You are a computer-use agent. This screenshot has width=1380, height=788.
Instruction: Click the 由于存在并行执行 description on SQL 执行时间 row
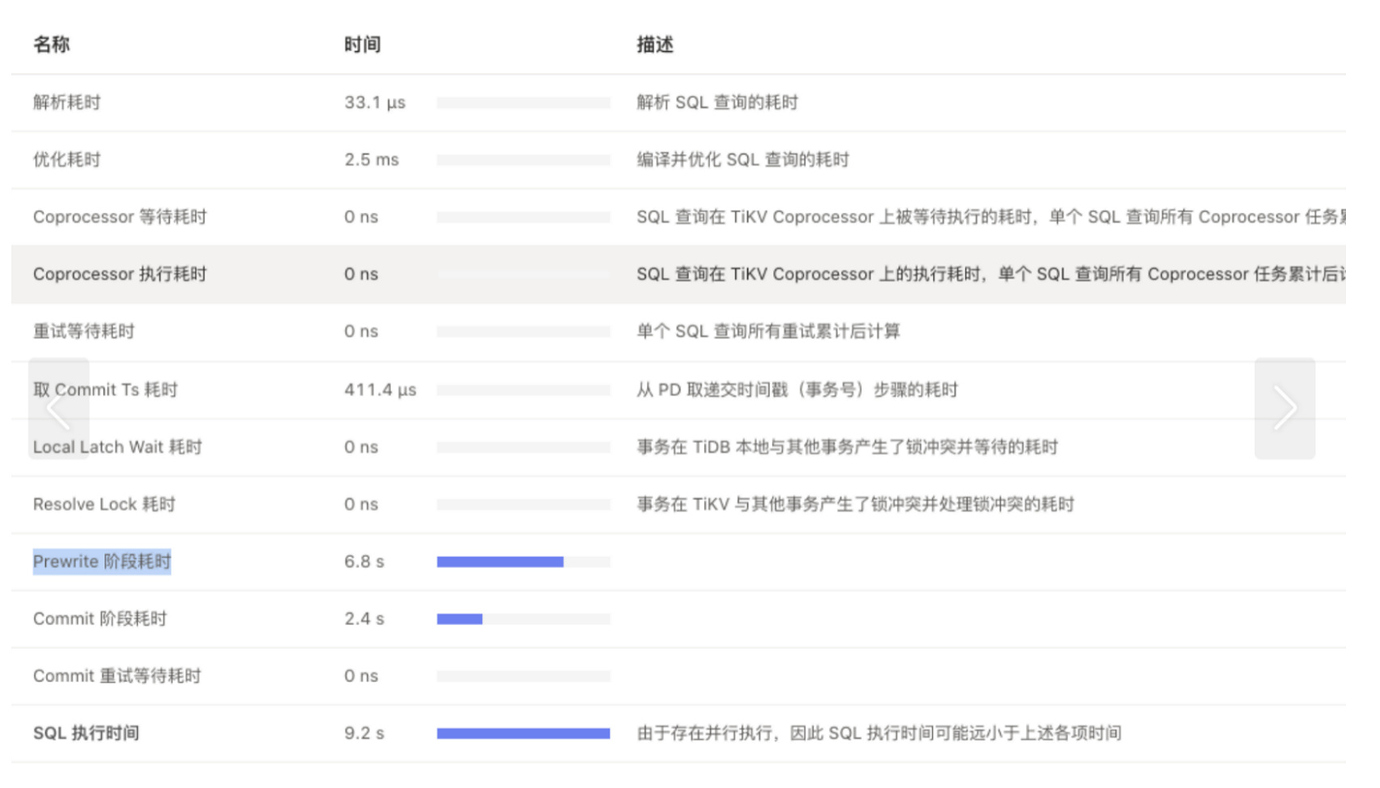879,733
